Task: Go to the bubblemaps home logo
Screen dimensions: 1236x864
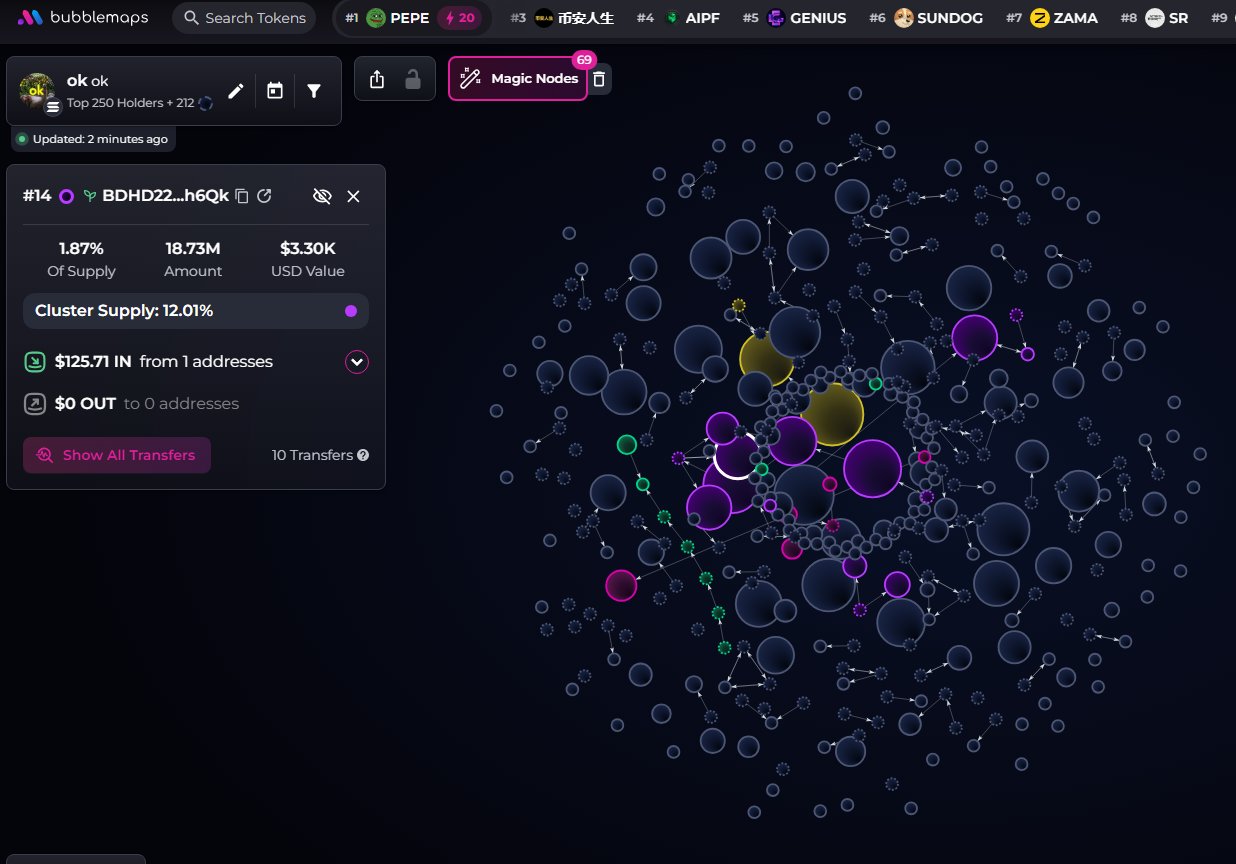Action: [83, 18]
